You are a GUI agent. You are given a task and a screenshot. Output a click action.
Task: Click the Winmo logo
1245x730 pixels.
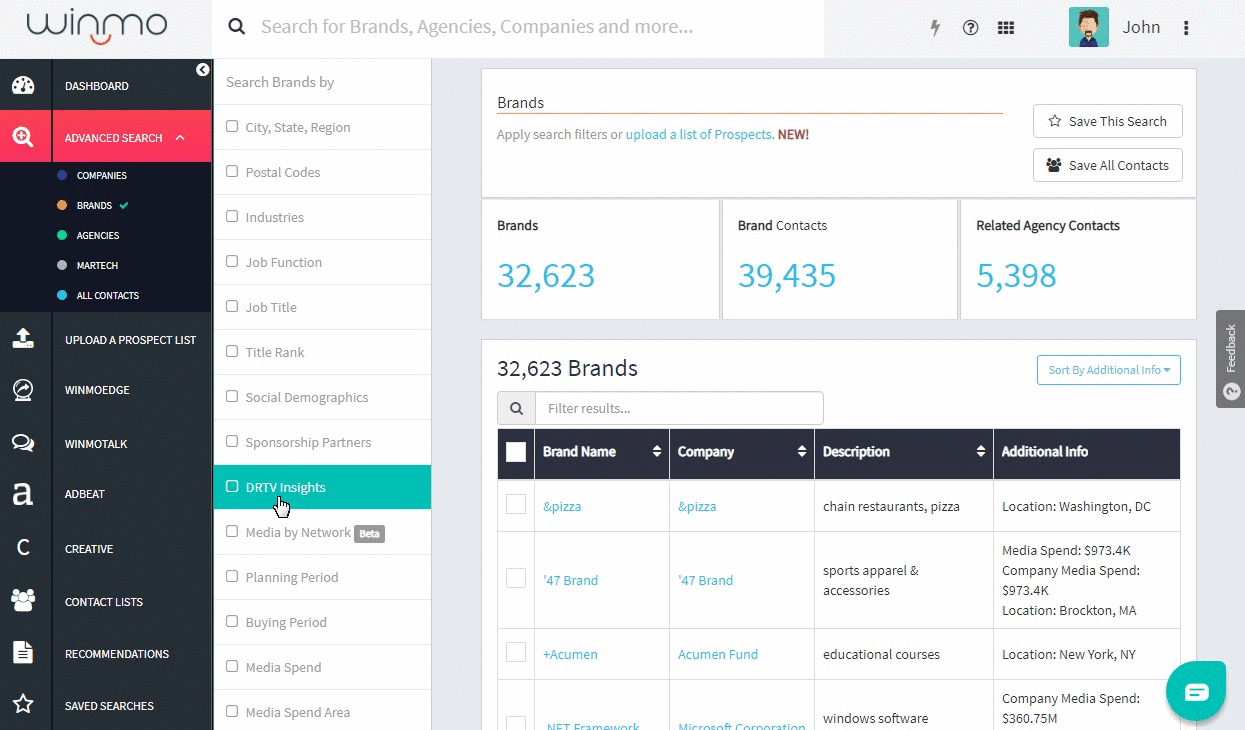[x=97, y=27]
